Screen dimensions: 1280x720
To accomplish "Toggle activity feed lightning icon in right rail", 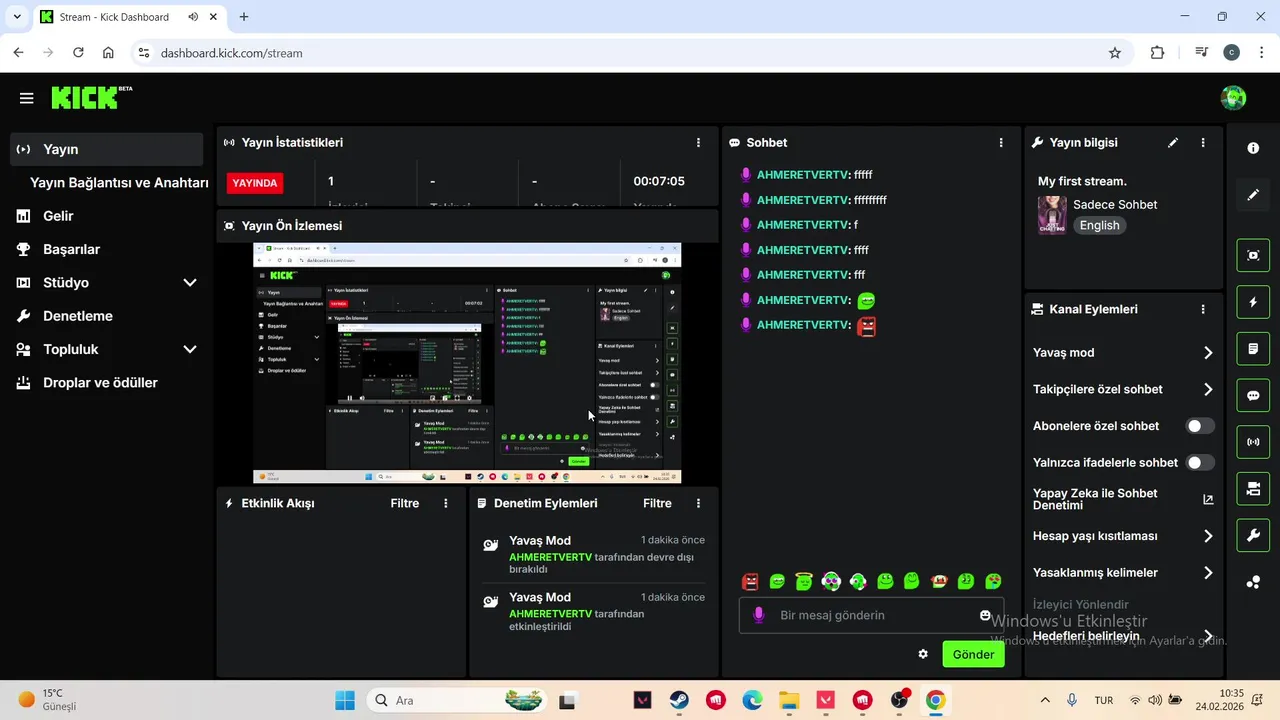I will [1253, 302].
